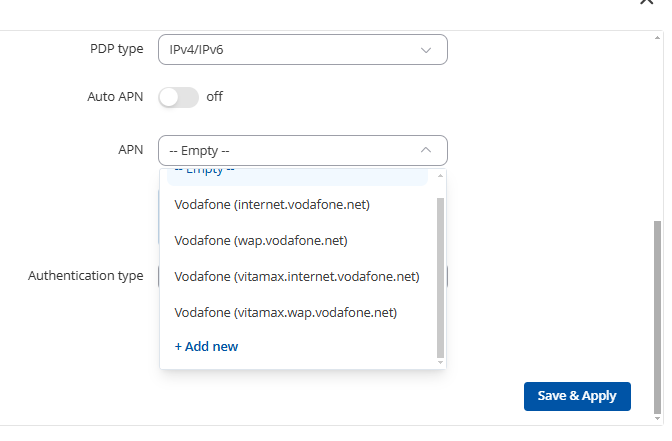Image resolution: width=672 pixels, height=441 pixels.
Task: Click the dialog's main vertical scrollbar thumb
Action: [657, 317]
